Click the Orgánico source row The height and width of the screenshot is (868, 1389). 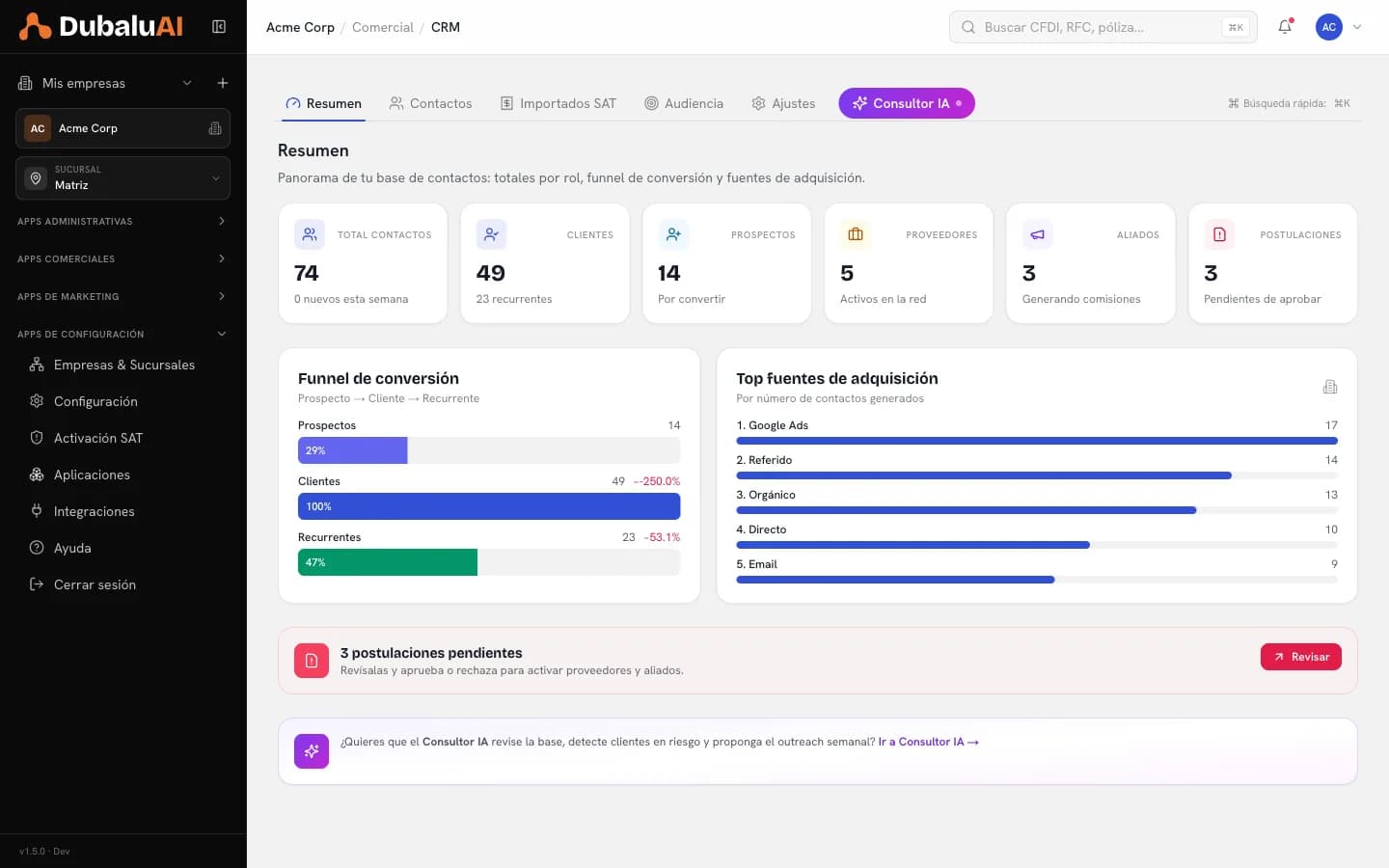click(x=1037, y=501)
